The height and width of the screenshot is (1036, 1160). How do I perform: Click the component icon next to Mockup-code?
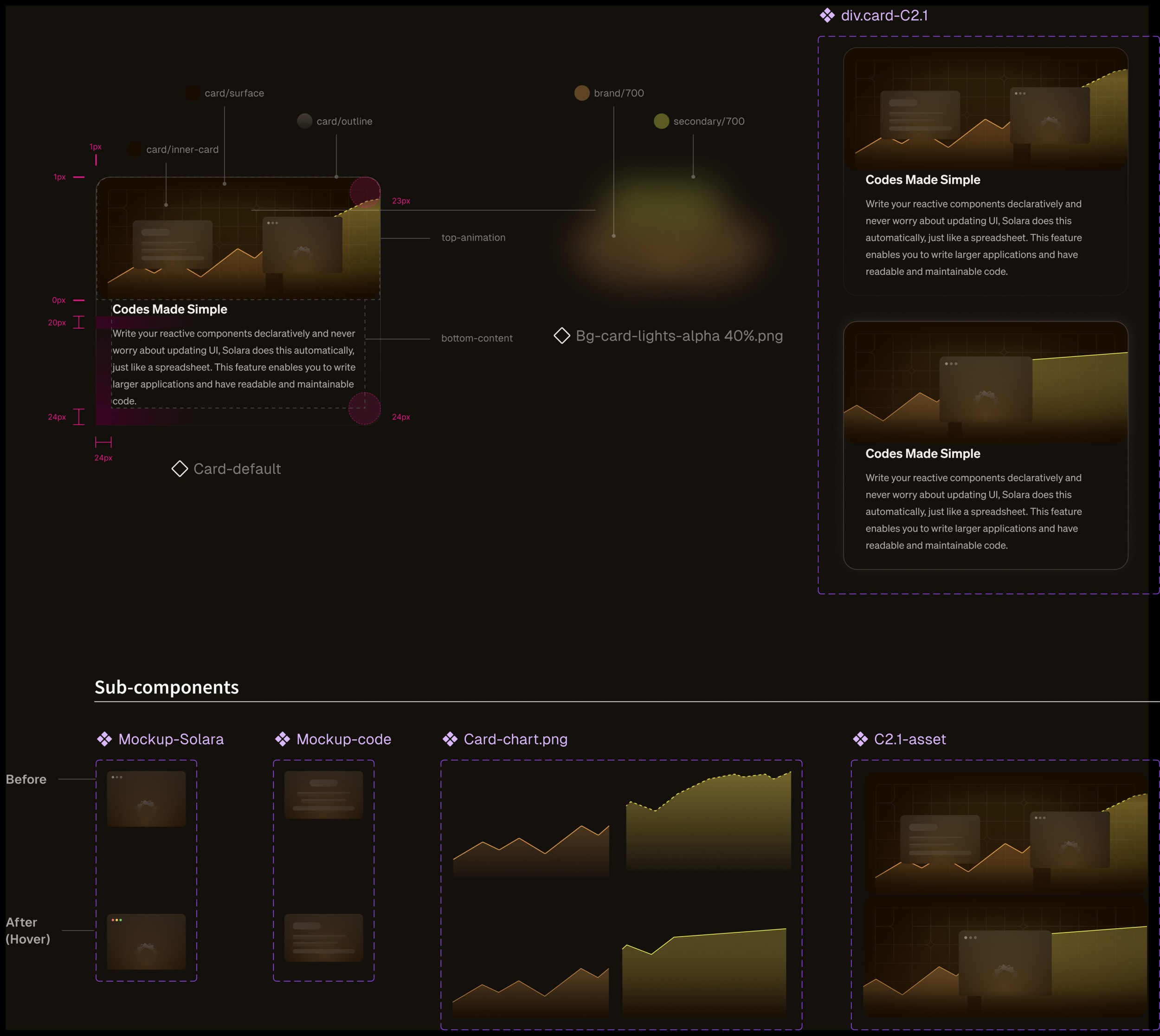[x=283, y=739]
